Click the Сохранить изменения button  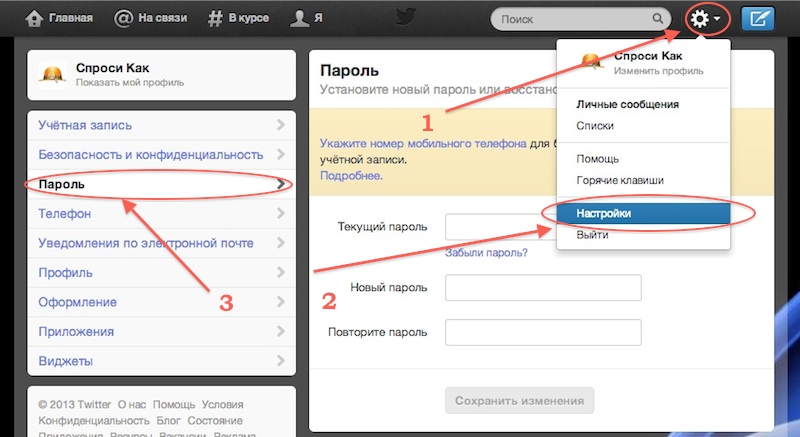(519, 401)
